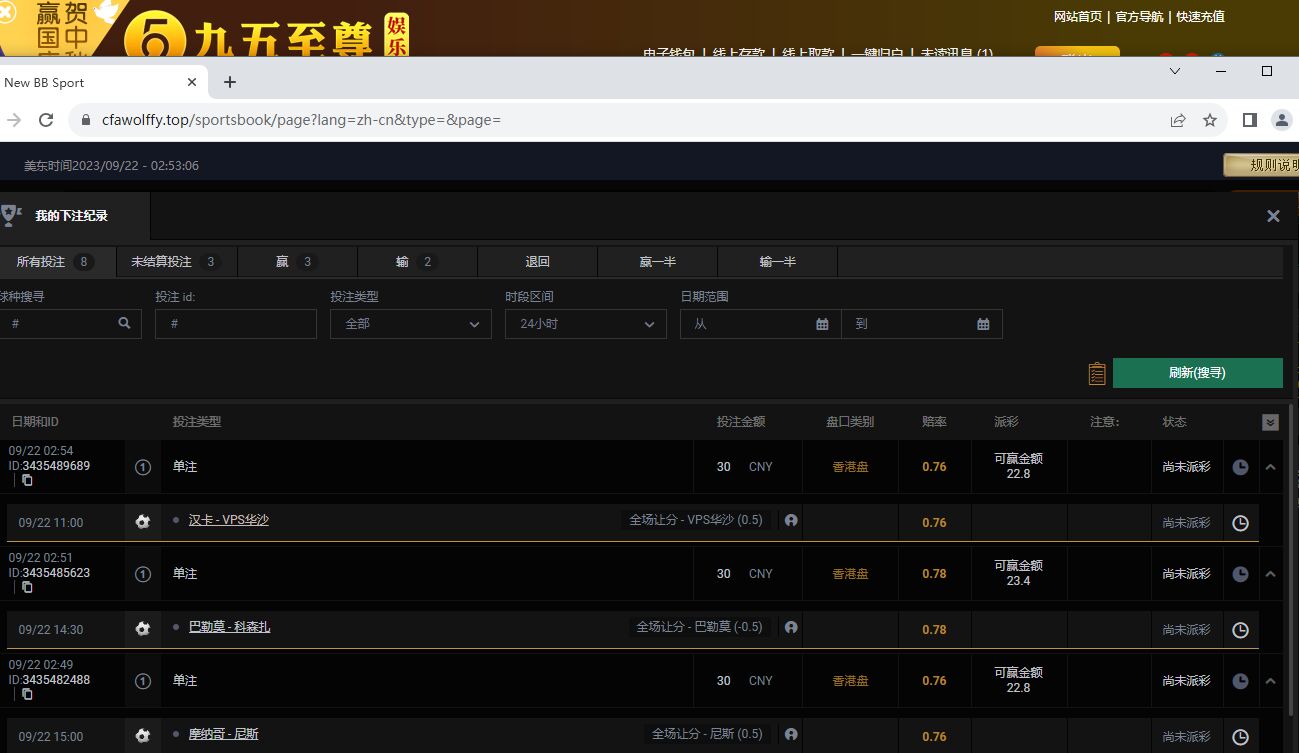Click the calendar icon in the start date field
1299x753 pixels.
[822, 324]
